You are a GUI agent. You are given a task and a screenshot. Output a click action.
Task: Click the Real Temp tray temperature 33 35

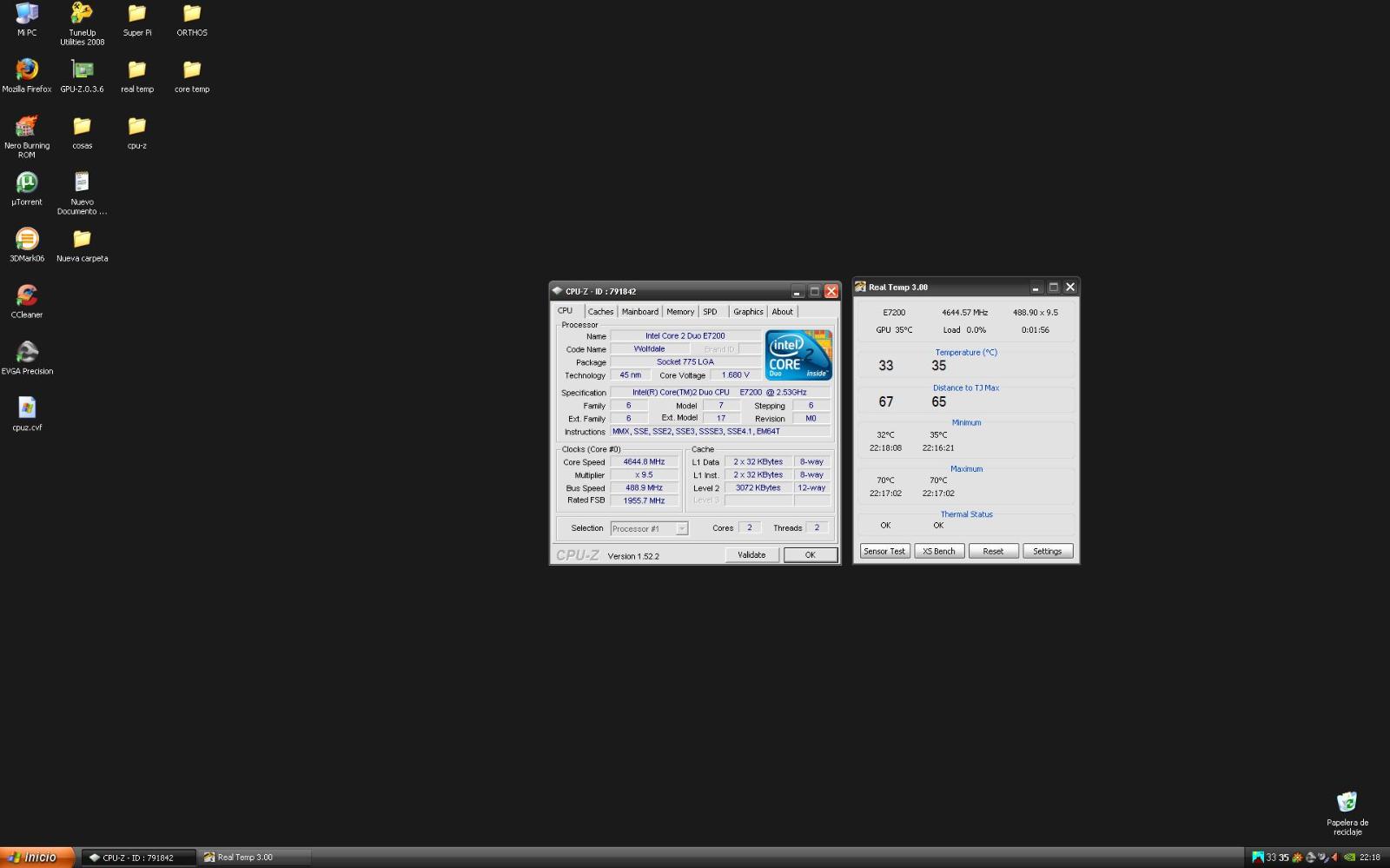click(1277, 858)
